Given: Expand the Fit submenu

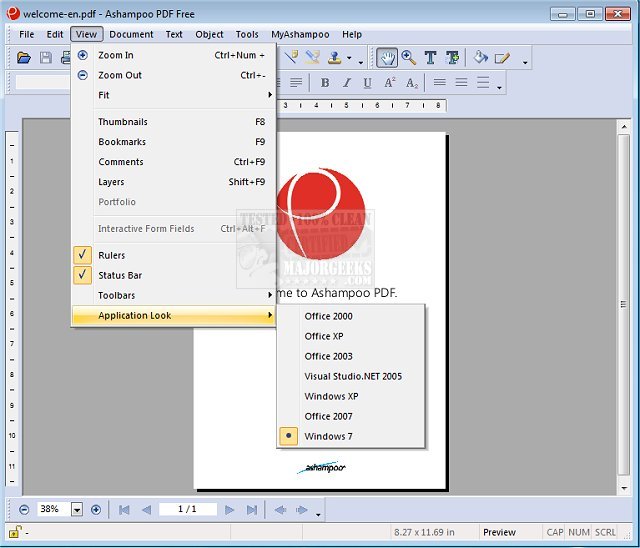Looking at the screenshot, I should point(104,95).
